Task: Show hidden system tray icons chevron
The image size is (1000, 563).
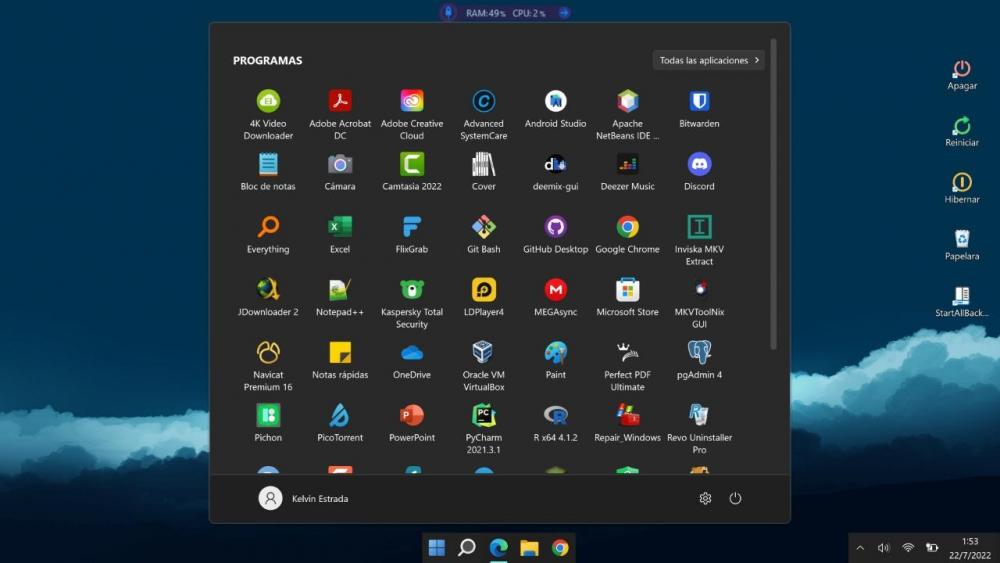Action: [x=860, y=548]
